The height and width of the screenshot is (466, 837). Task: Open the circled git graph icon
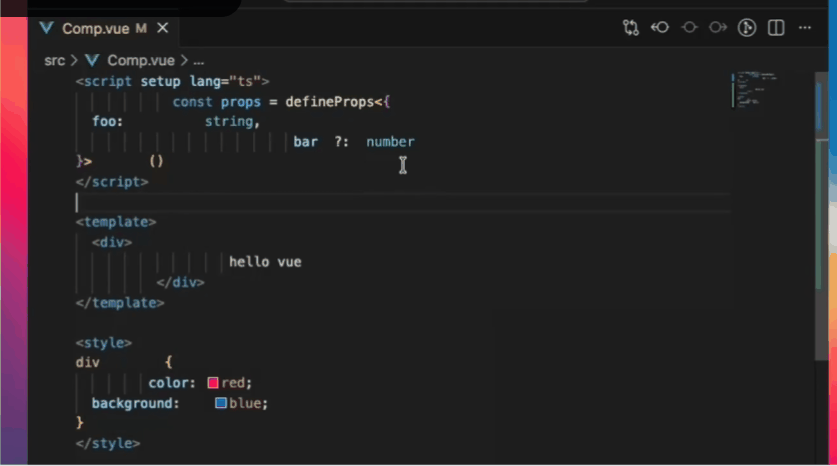point(746,28)
